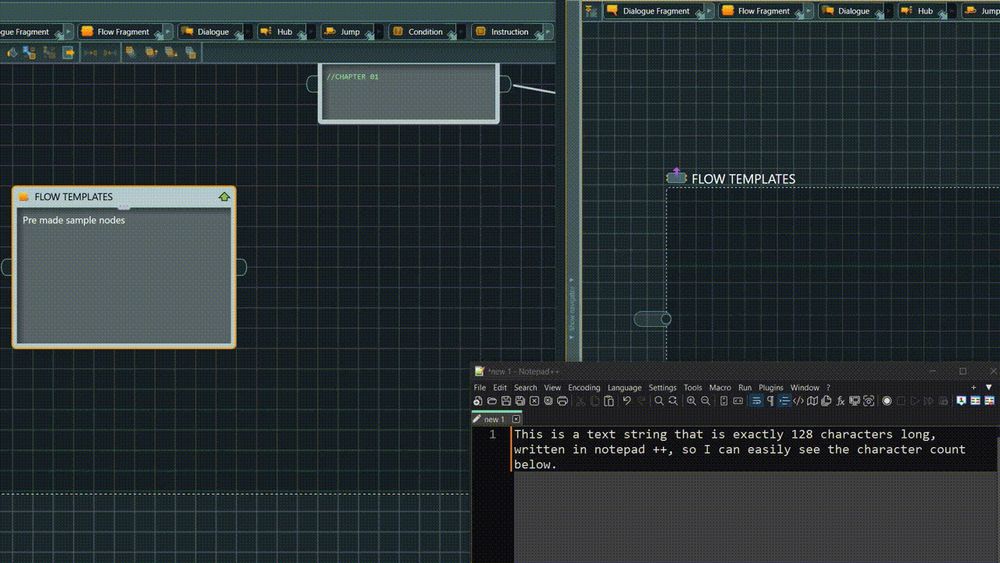Click the Undo icon in Notepad++
The height and width of the screenshot is (563, 1000).
click(627, 401)
